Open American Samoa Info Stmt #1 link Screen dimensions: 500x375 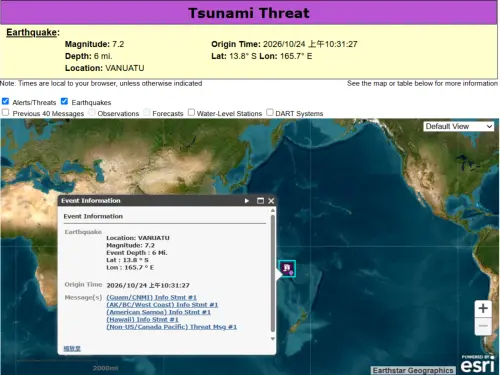[158, 312]
